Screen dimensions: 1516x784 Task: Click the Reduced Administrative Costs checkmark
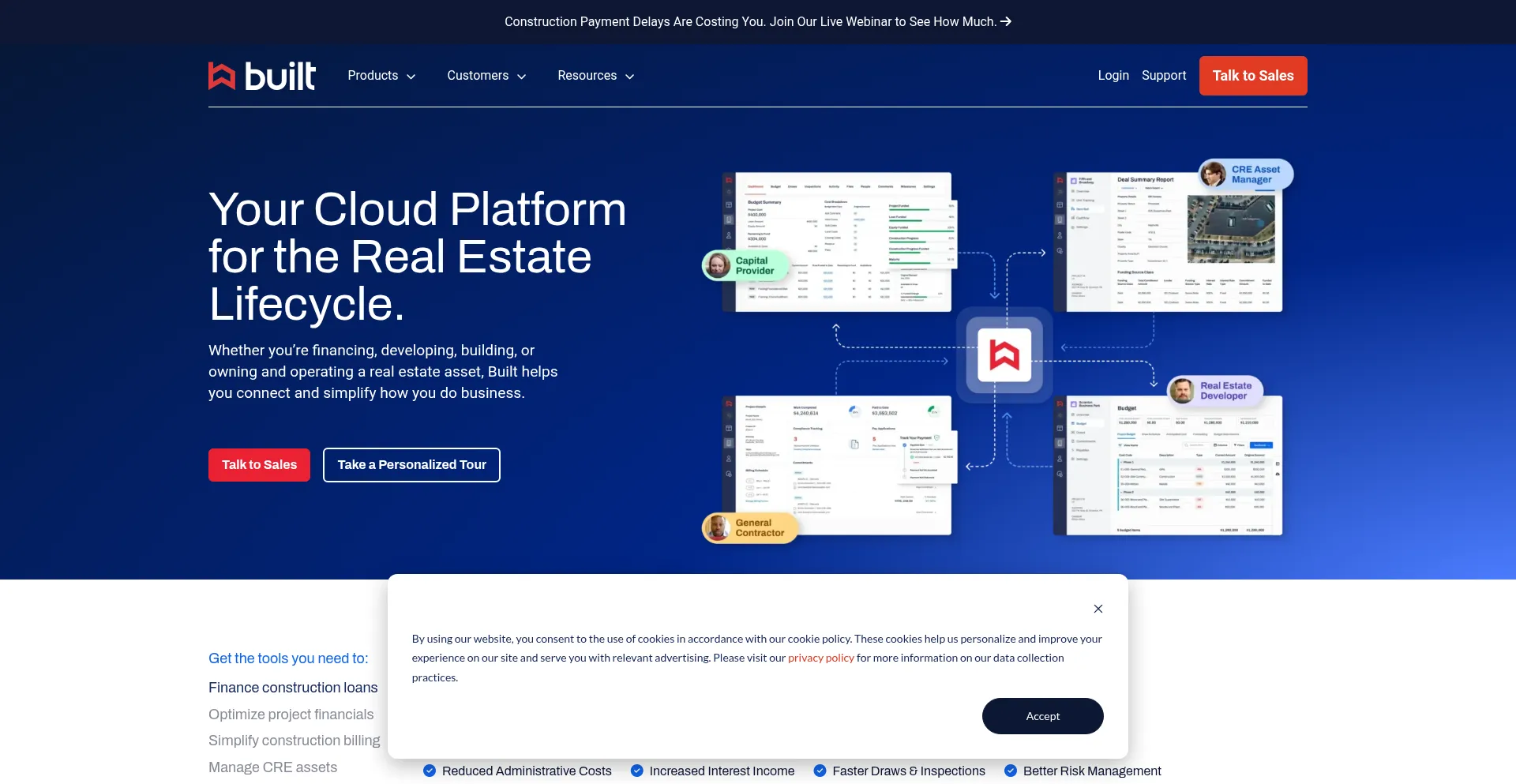click(x=430, y=771)
